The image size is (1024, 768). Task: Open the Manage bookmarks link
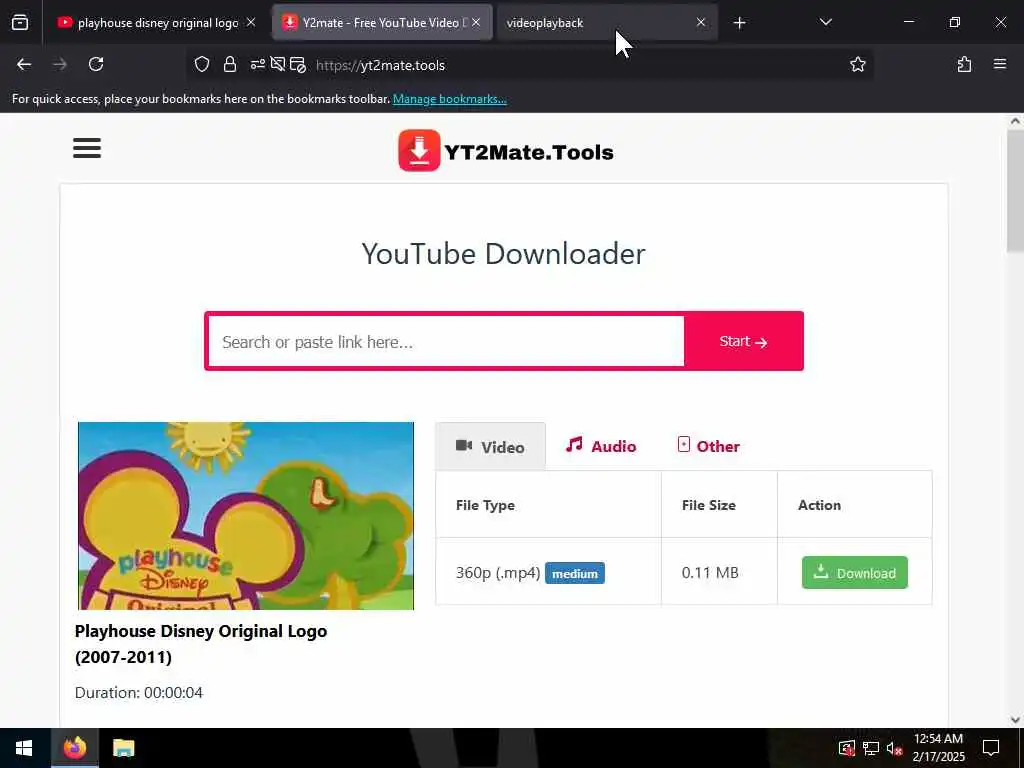(449, 99)
